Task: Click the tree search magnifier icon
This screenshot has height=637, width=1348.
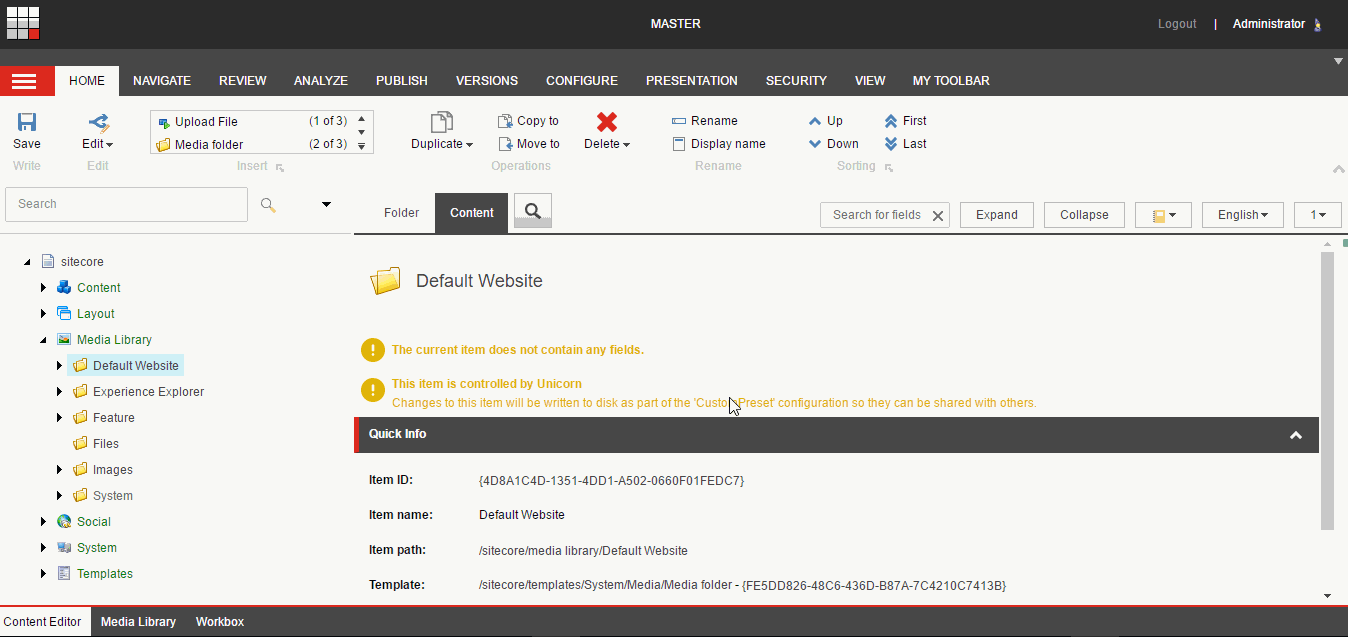Action: click(x=268, y=204)
